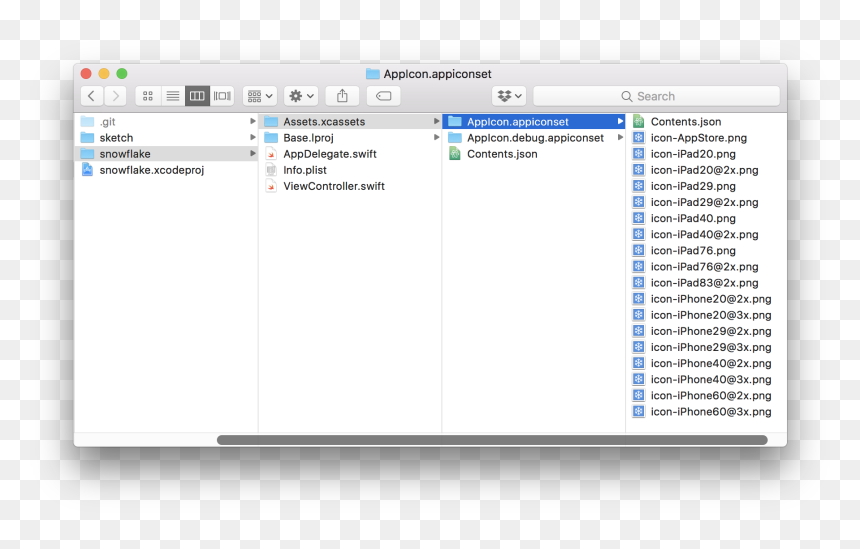Screen dimensions: 860x549
Task: Select icon-iPad29@2x.png file icon
Action: (x=638, y=202)
